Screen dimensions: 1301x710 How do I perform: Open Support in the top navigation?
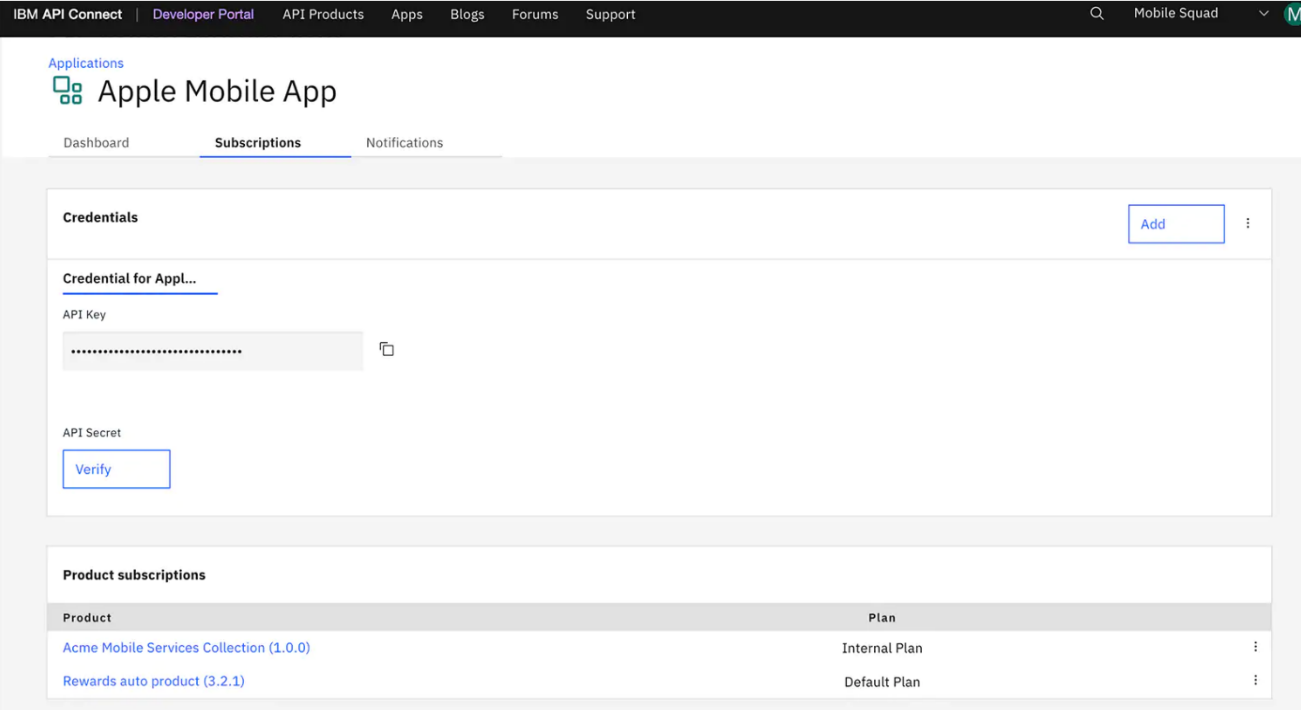coord(611,14)
